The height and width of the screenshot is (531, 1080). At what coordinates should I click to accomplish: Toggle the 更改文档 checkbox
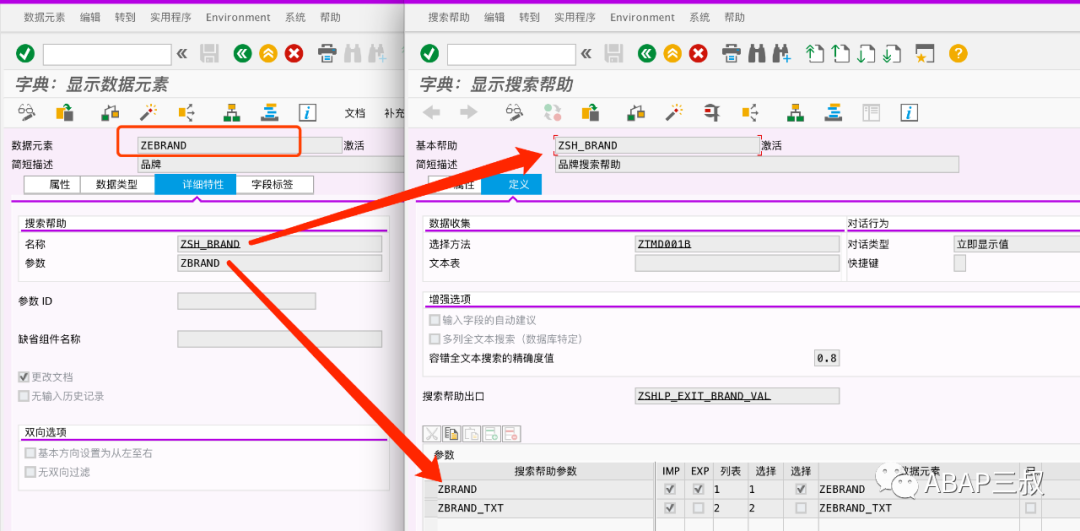point(25,377)
